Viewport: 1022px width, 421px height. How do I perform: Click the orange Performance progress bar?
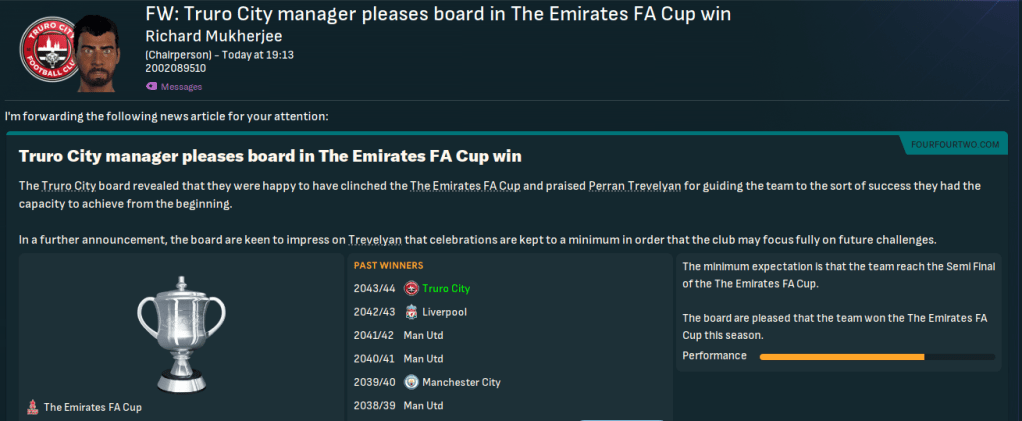pyautogui.click(x=842, y=356)
